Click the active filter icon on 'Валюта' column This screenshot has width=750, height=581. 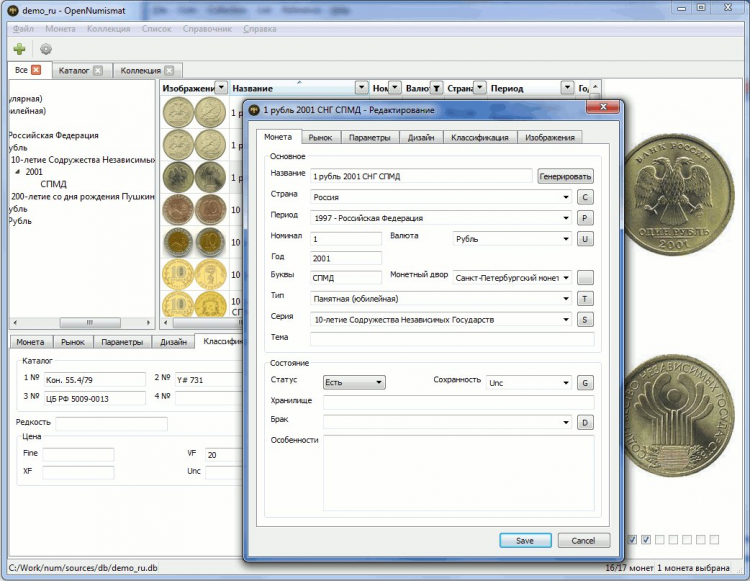(x=436, y=88)
